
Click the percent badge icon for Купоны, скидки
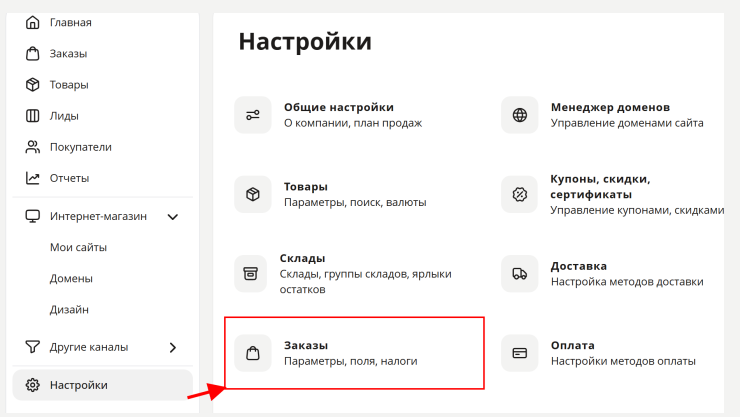click(520, 194)
